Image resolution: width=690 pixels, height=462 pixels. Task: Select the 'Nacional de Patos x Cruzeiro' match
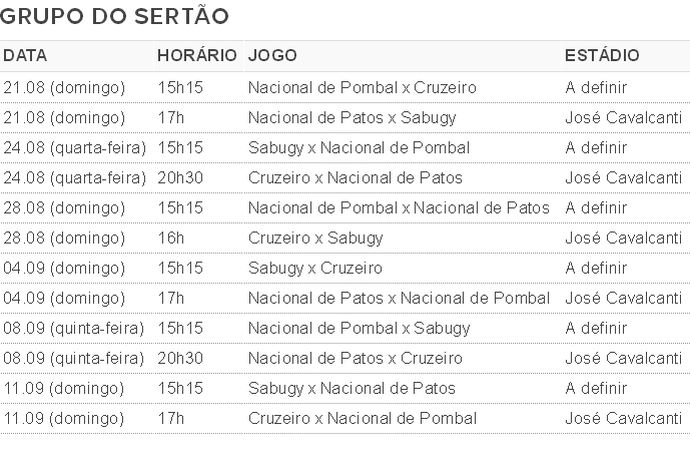[x=355, y=358]
